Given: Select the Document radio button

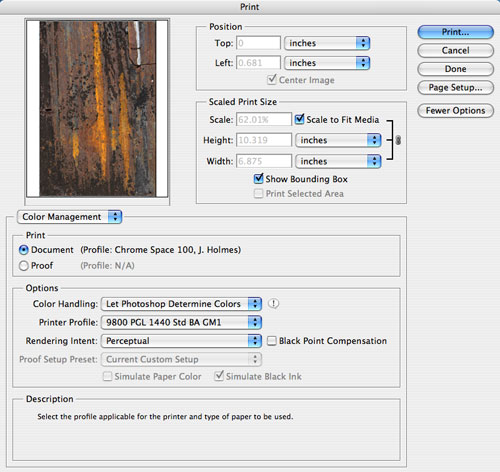Looking at the screenshot, I should (24, 250).
